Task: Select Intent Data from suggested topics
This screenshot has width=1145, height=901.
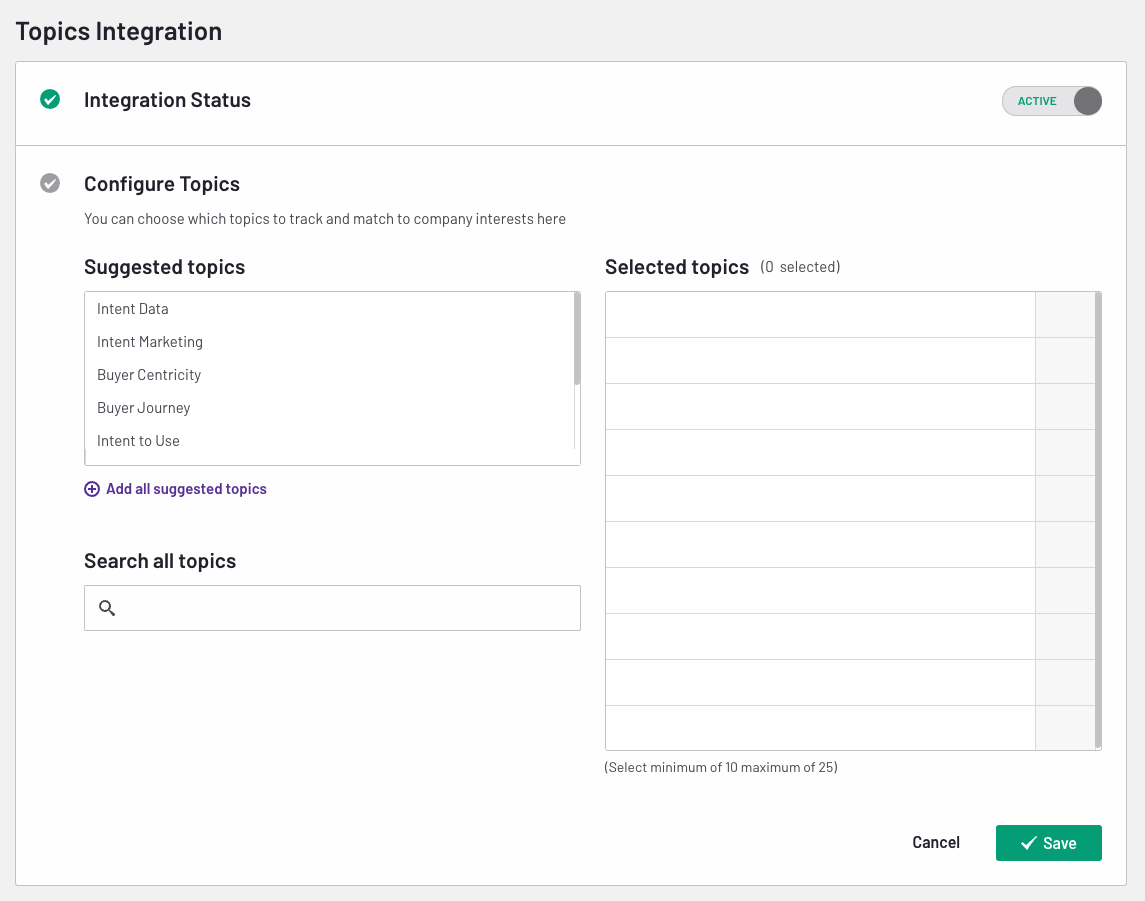Action: tap(133, 309)
